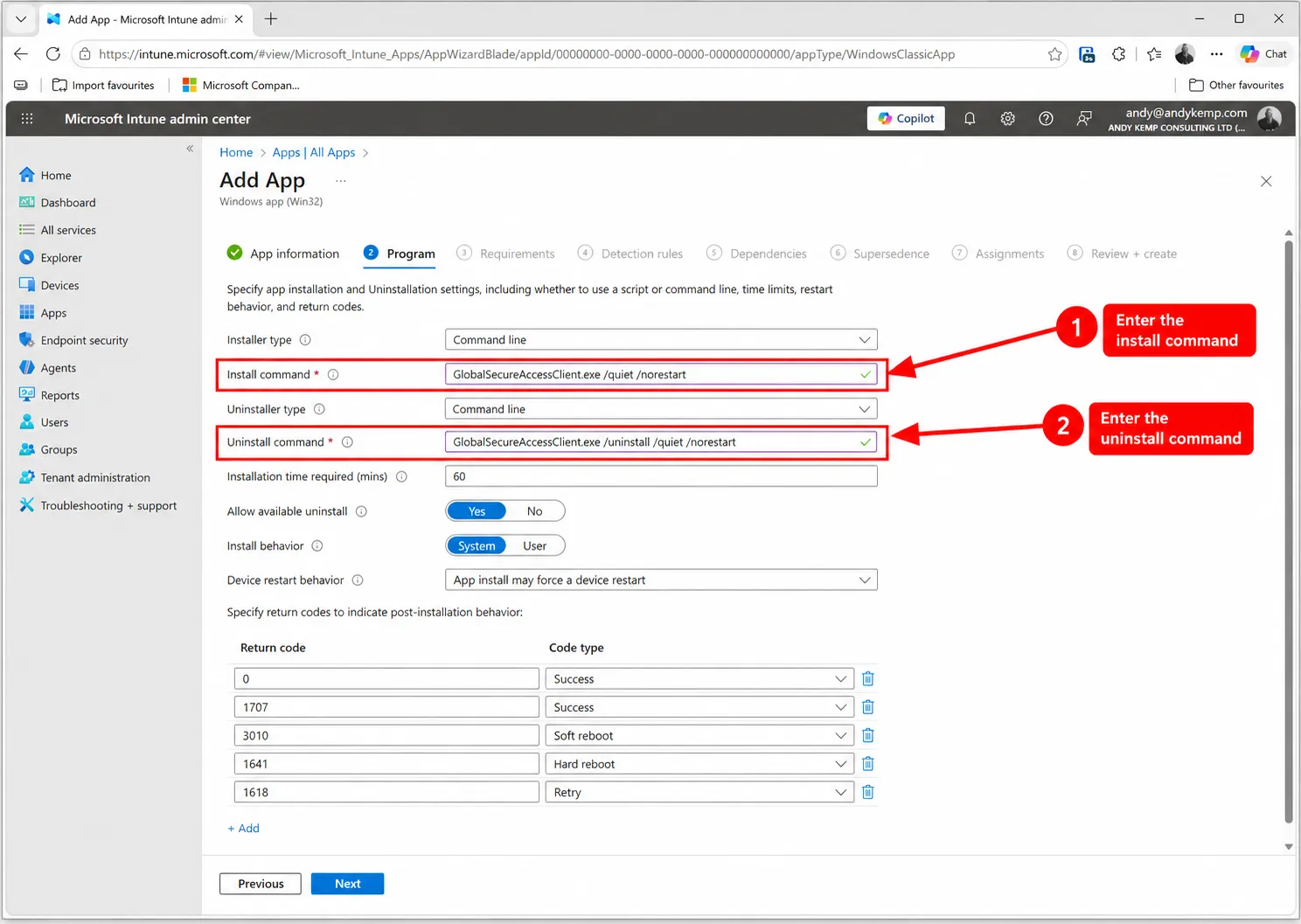Open the Installer type dropdown
This screenshot has height=924, width=1301.
point(661,340)
